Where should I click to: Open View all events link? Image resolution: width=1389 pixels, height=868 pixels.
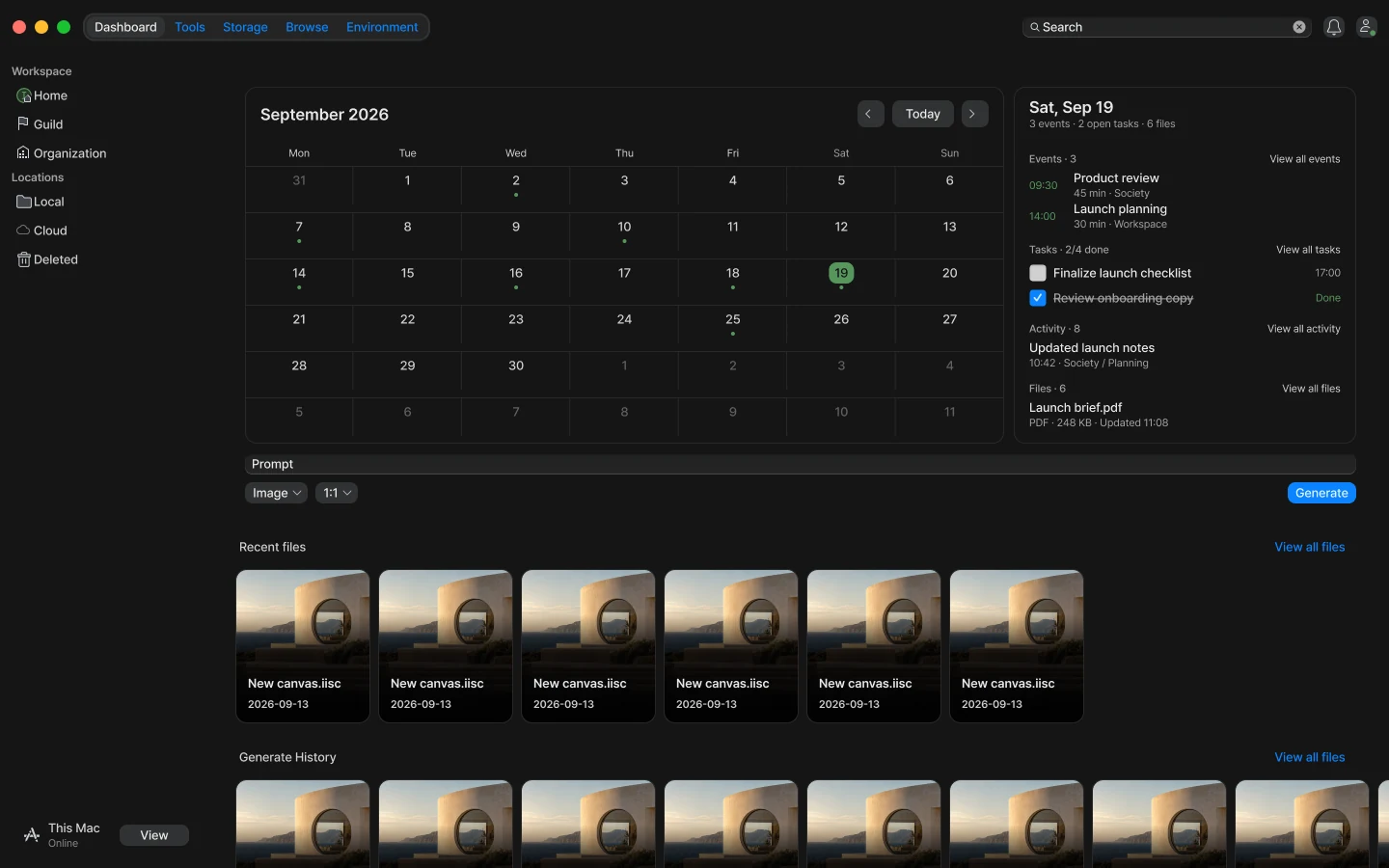point(1305,159)
